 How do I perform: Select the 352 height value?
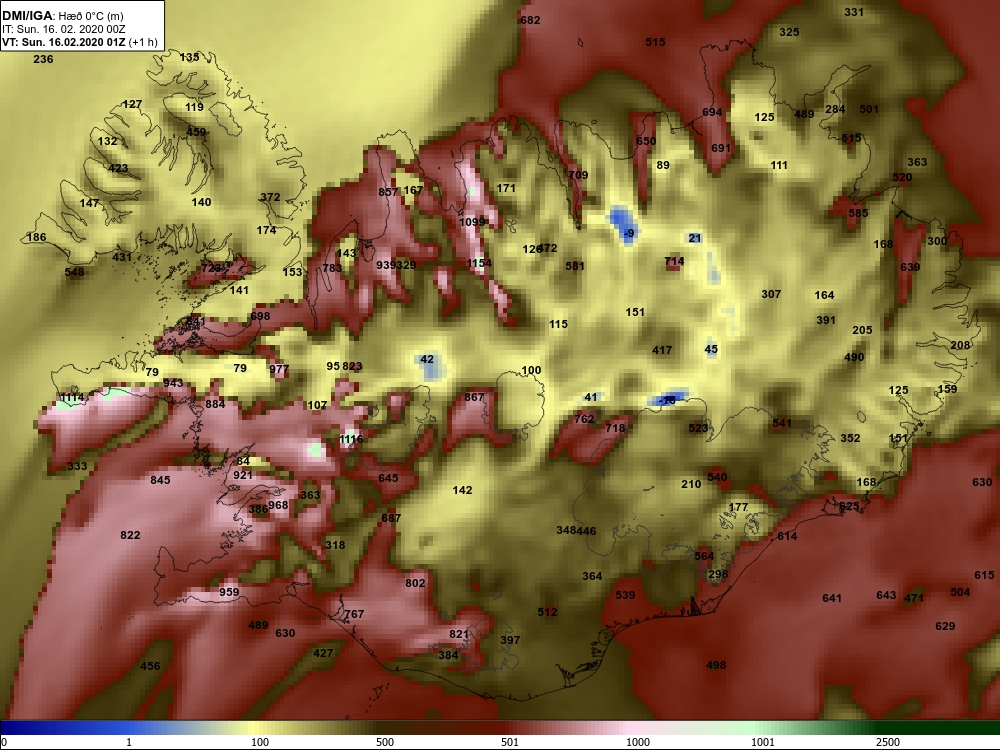[x=850, y=439]
